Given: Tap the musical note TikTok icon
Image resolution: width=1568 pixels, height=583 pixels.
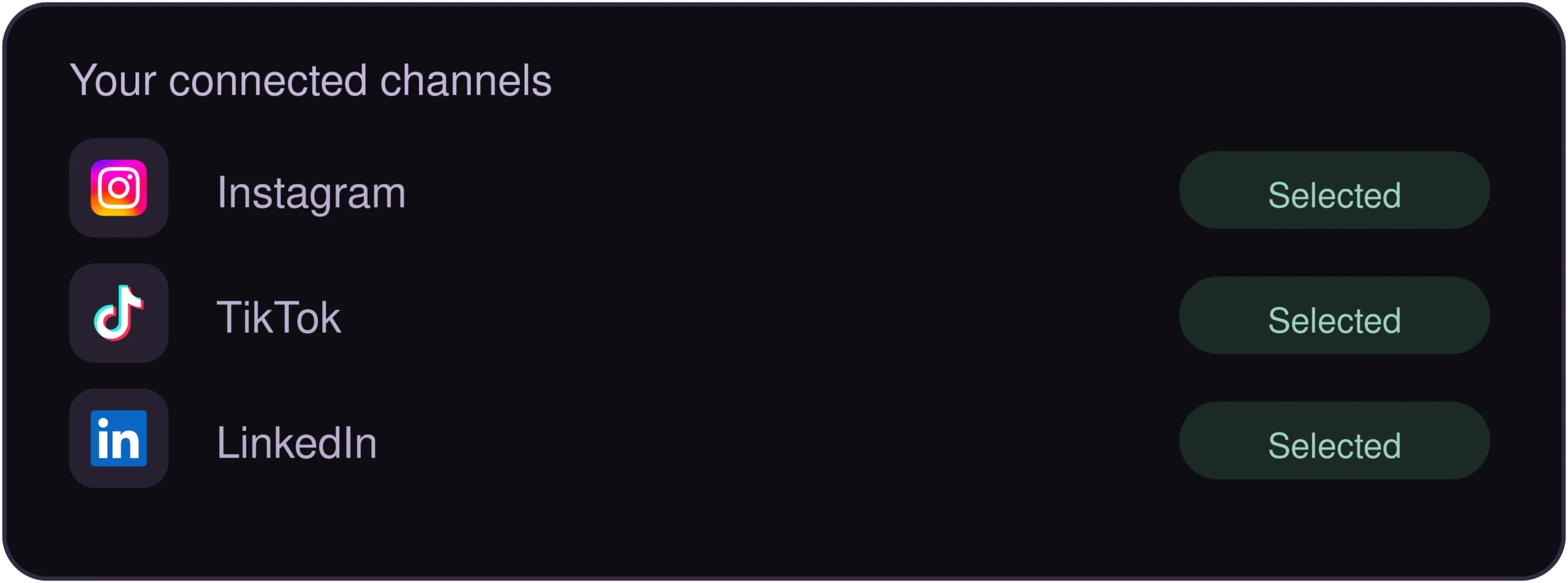Looking at the screenshot, I should tap(119, 313).
